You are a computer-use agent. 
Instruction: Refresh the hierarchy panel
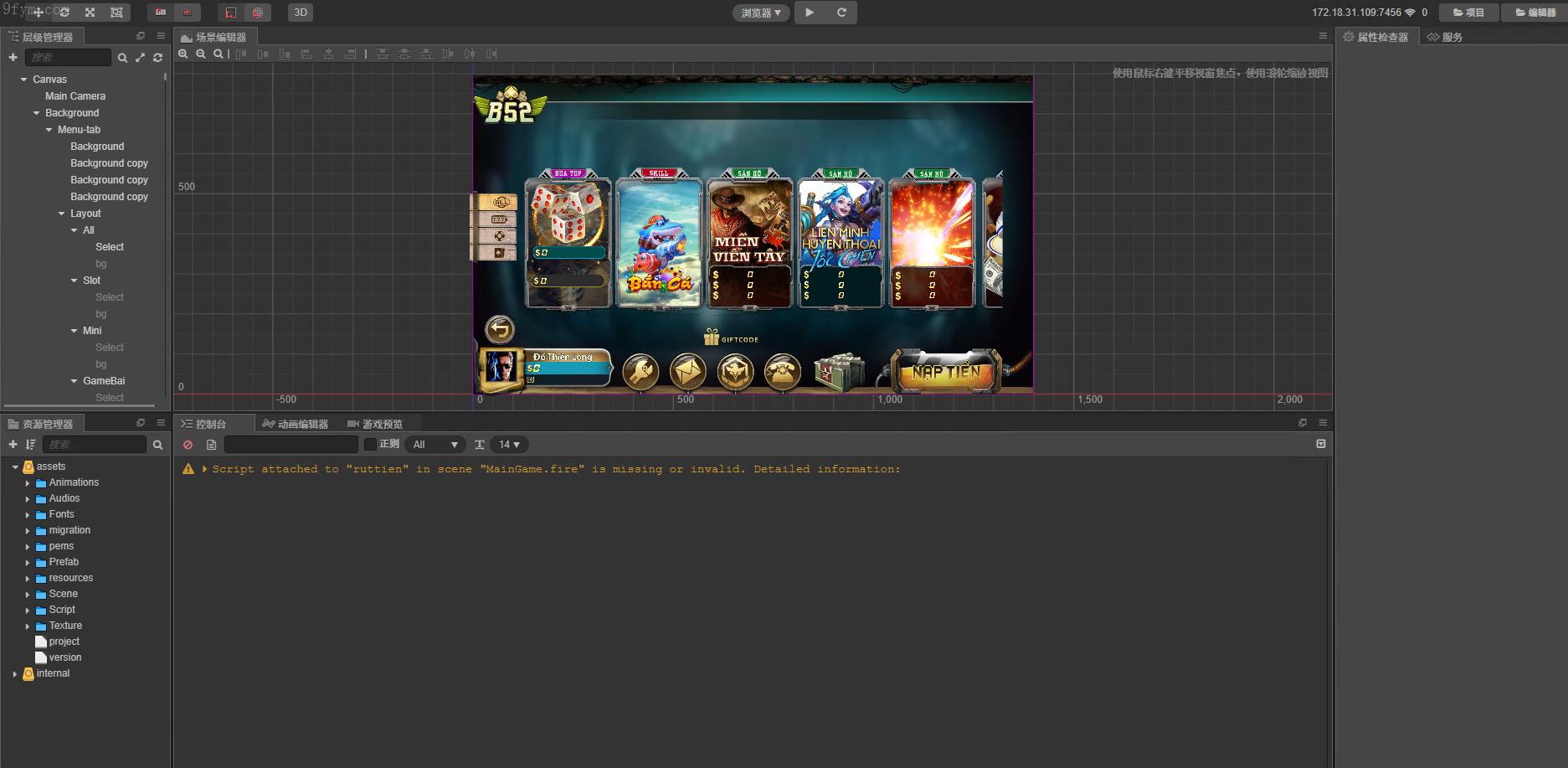tap(157, 58)
